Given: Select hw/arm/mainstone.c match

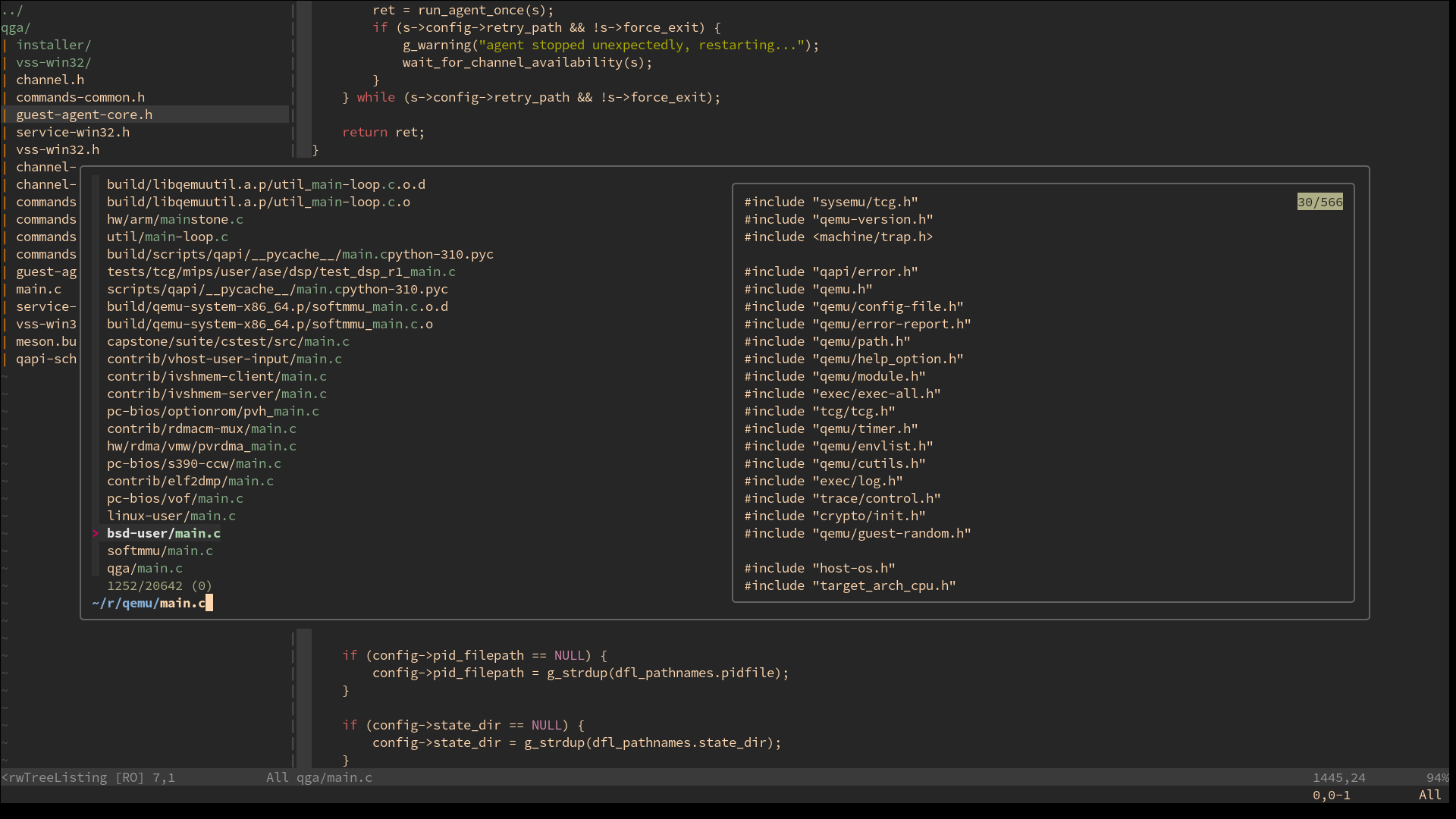Looking at the screenshot, I should point(175,220).
